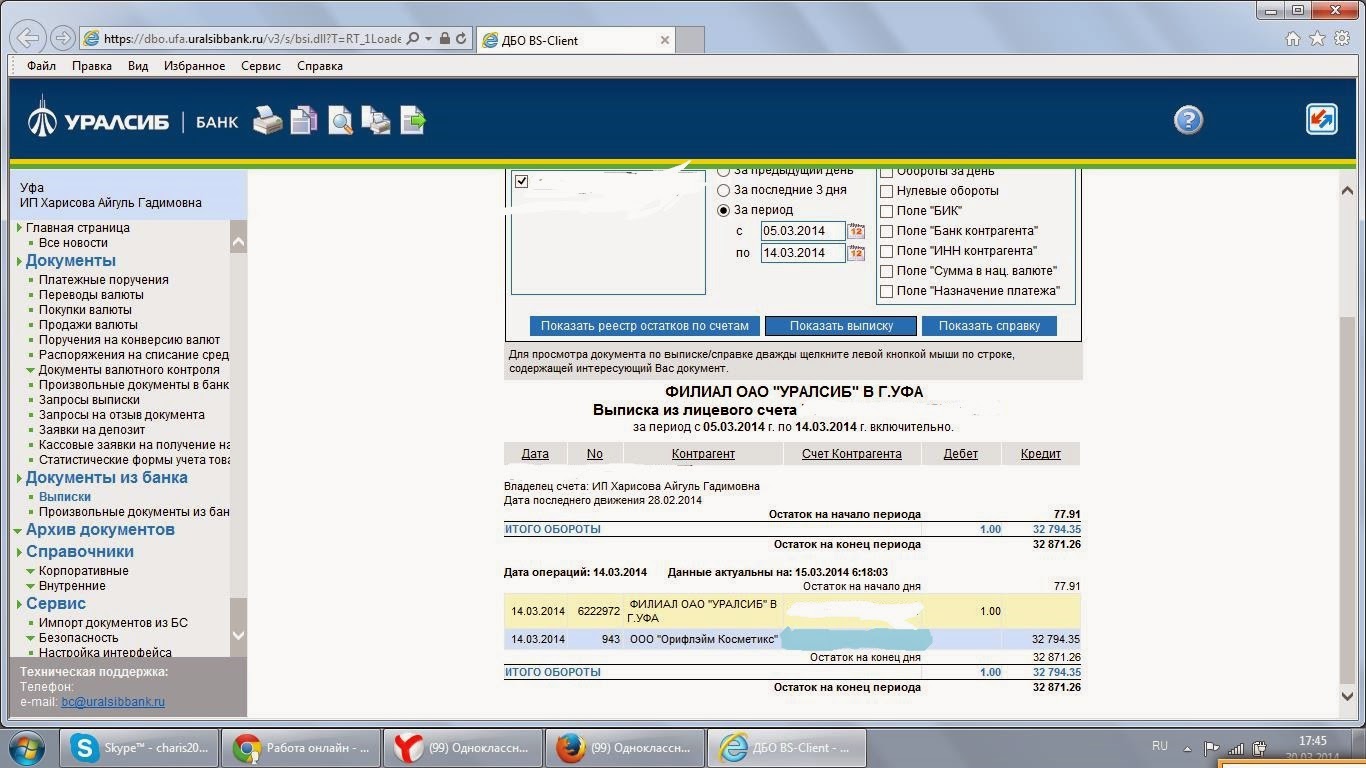Enable the Поле "Банк контрагента" checkbox

[886, 231]
